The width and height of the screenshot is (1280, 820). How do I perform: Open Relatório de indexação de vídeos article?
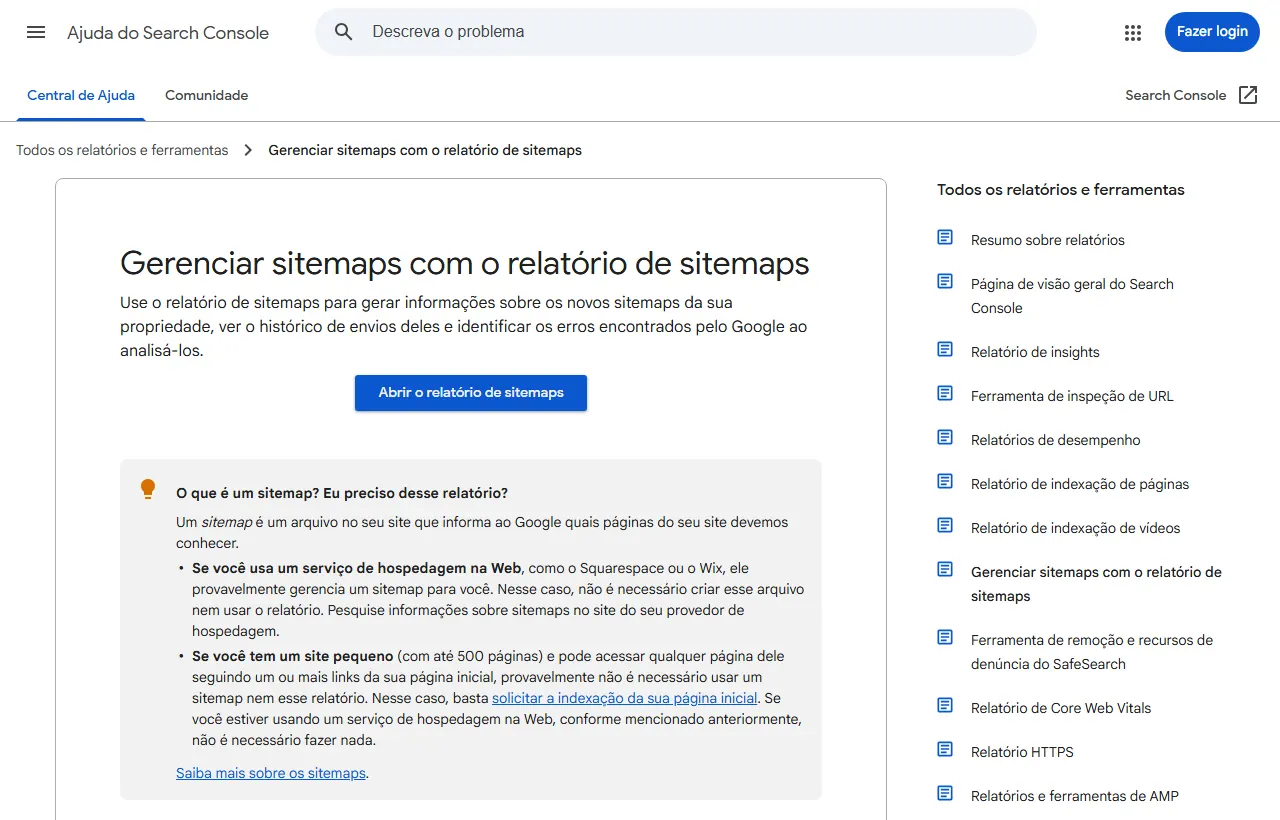click(1075, 528)
